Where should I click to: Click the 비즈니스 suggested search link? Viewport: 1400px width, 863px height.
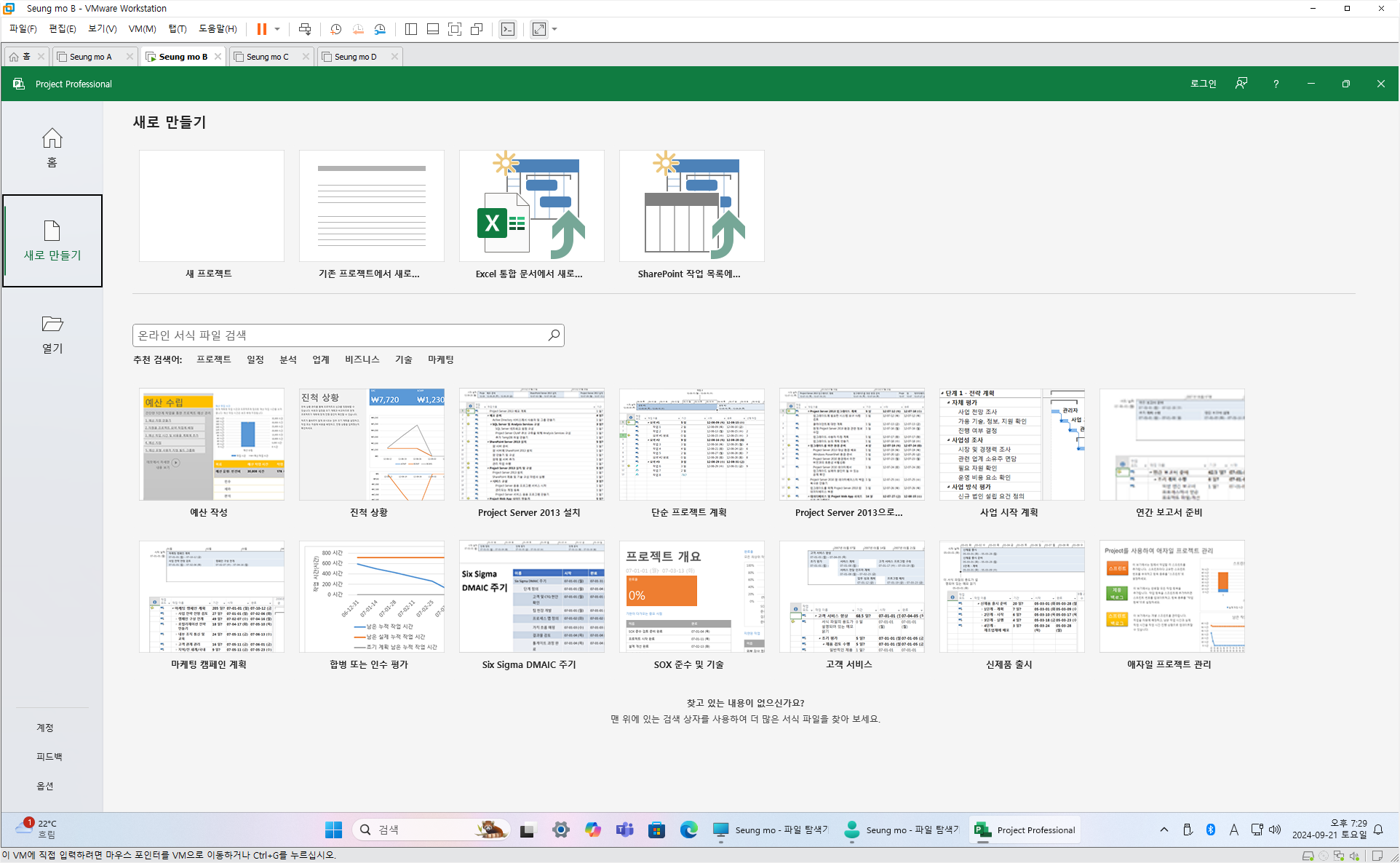362,359
